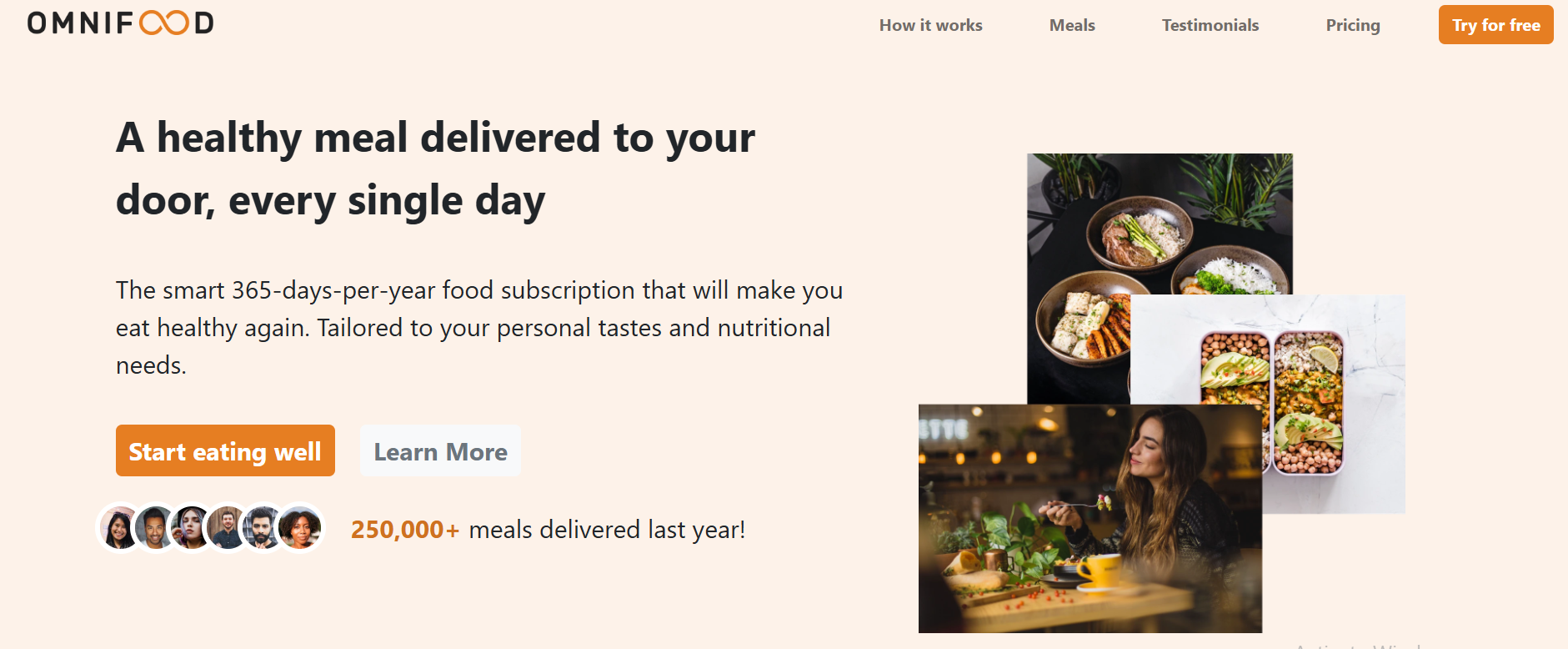Click the orange 250,000+ figure
Viewport: 1568px width, 649px height.
click(x=404, y=530)
